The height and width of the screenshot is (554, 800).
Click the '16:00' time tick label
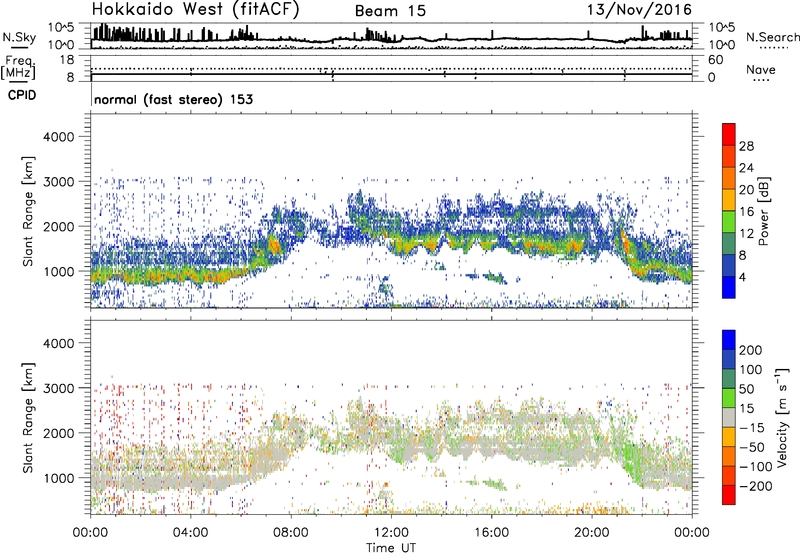pos(491,533)
